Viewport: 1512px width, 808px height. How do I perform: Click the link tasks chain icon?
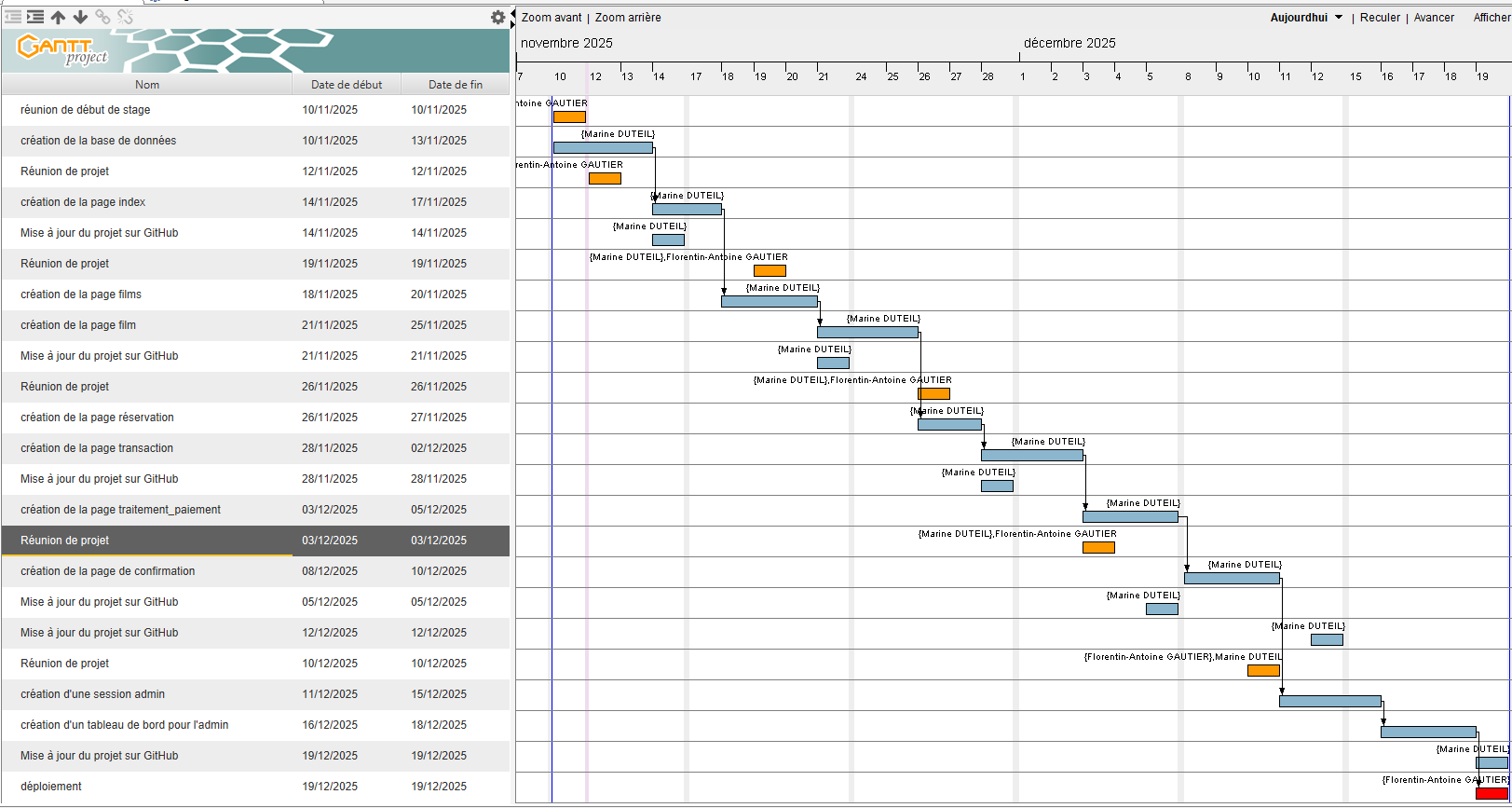point(102,17)
